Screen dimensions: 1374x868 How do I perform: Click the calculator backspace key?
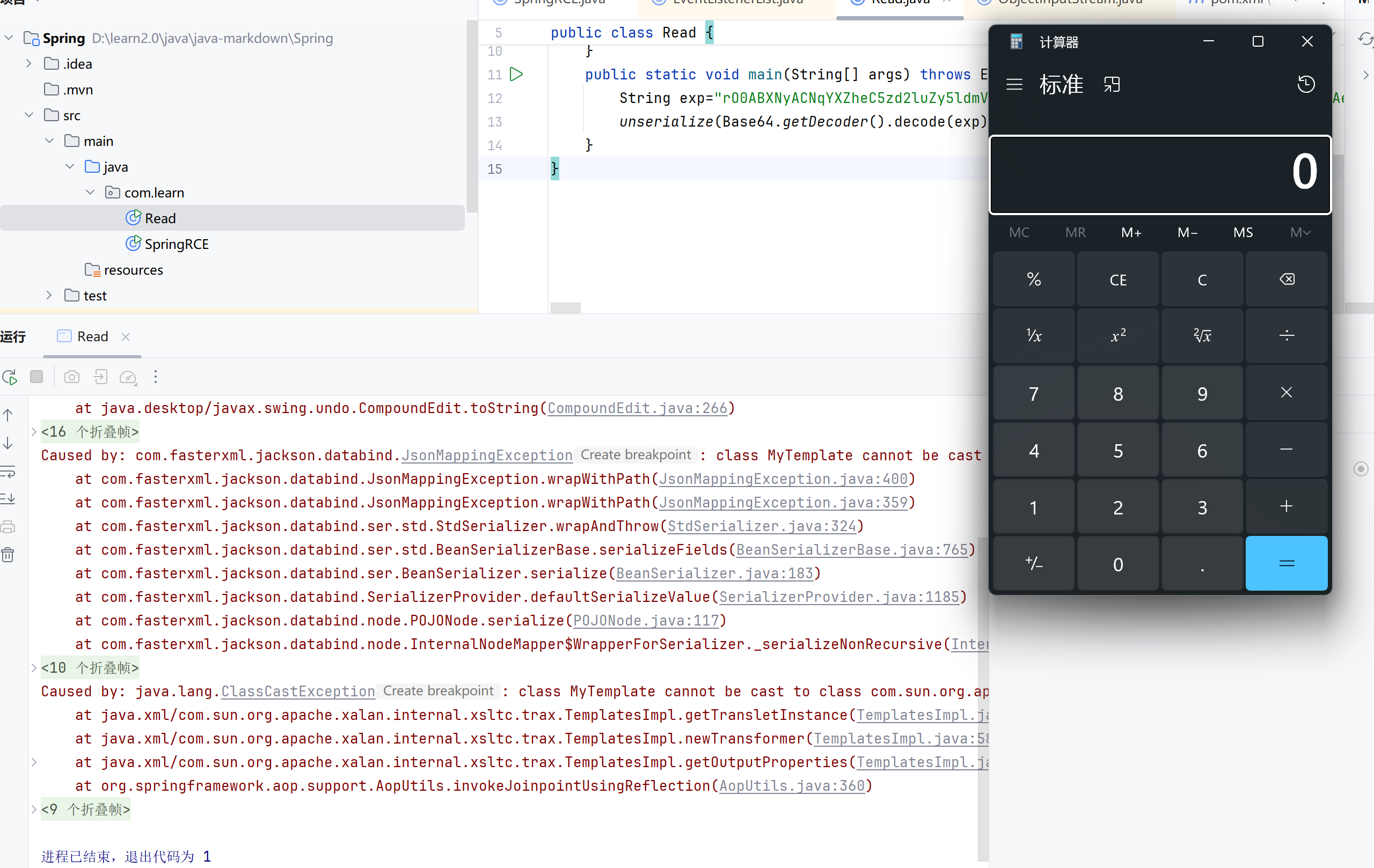coord(1286,279)
